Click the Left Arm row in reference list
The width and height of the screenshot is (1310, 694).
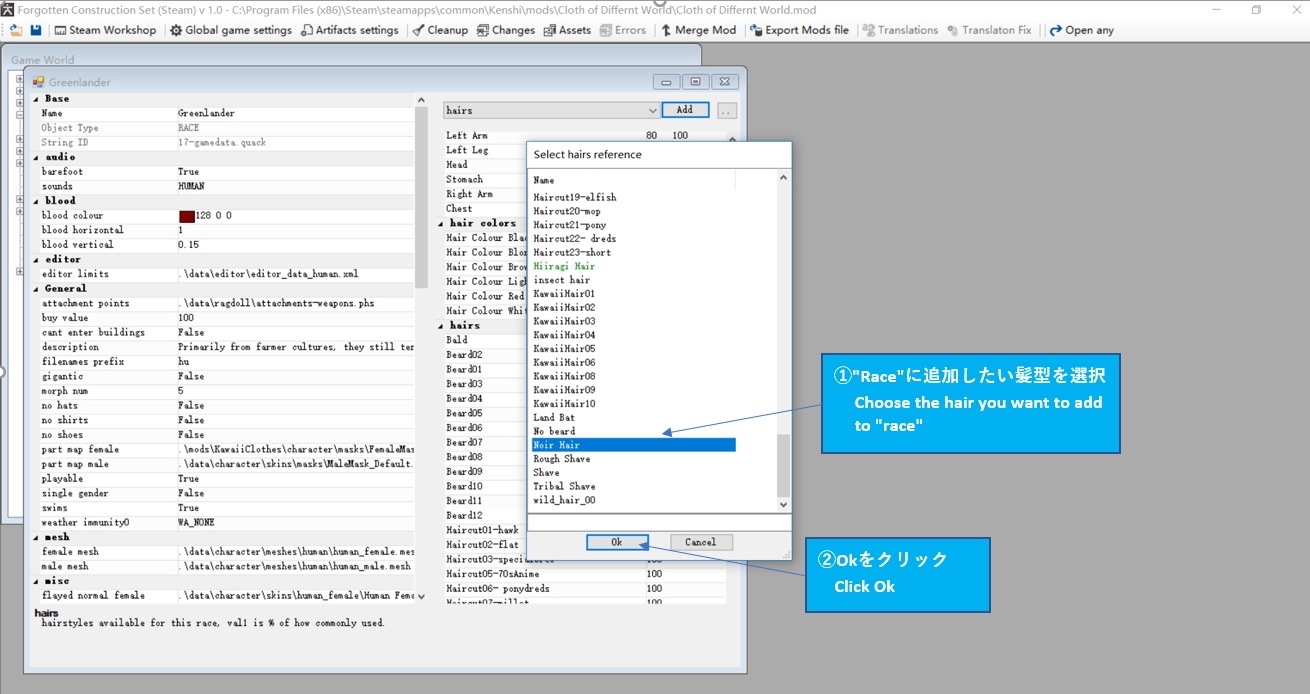(x=586, y=136)
